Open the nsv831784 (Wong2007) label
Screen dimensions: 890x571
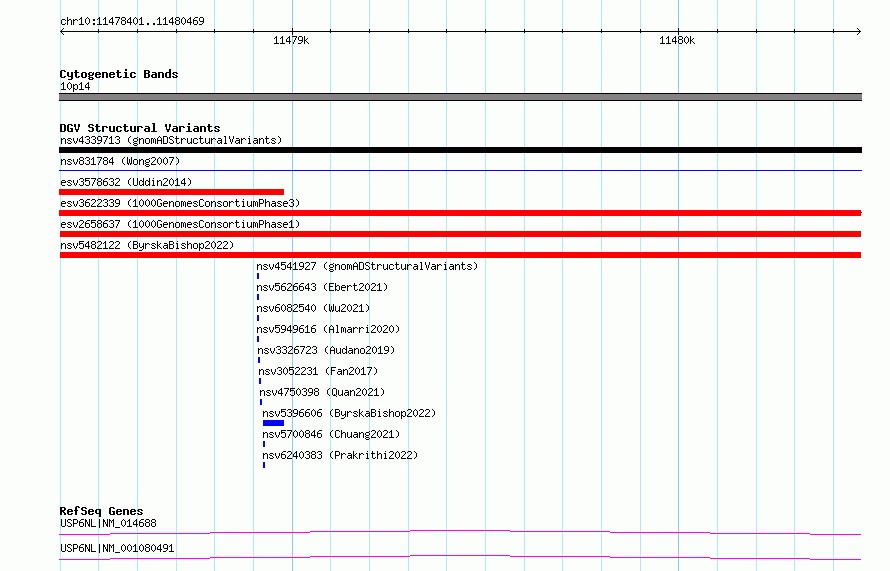[x=120, y=161]
